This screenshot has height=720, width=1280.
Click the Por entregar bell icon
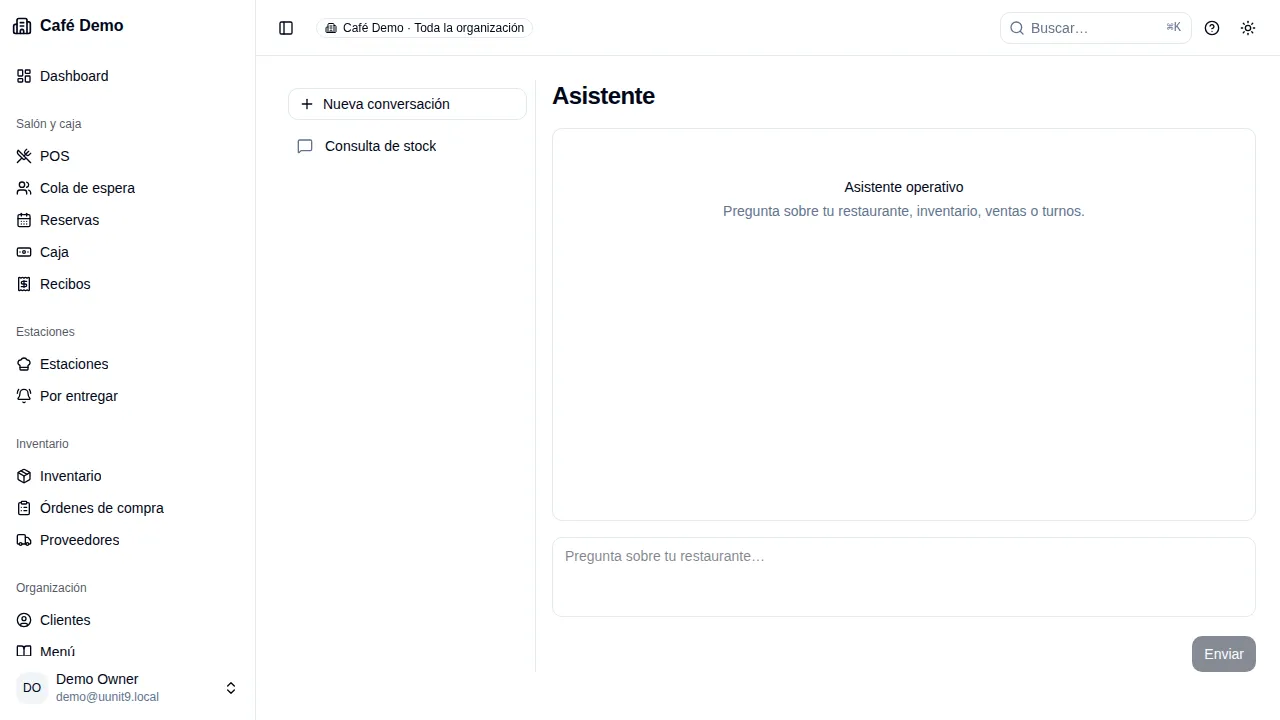(24, 396)
